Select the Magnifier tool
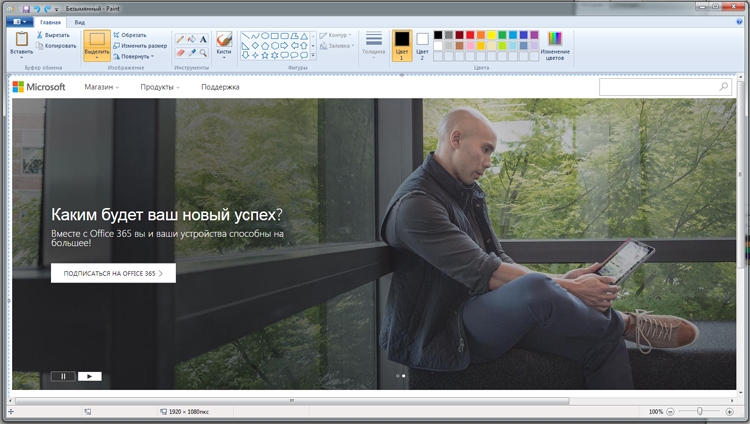This screenshot has width=750, height=424. [203, 52]
